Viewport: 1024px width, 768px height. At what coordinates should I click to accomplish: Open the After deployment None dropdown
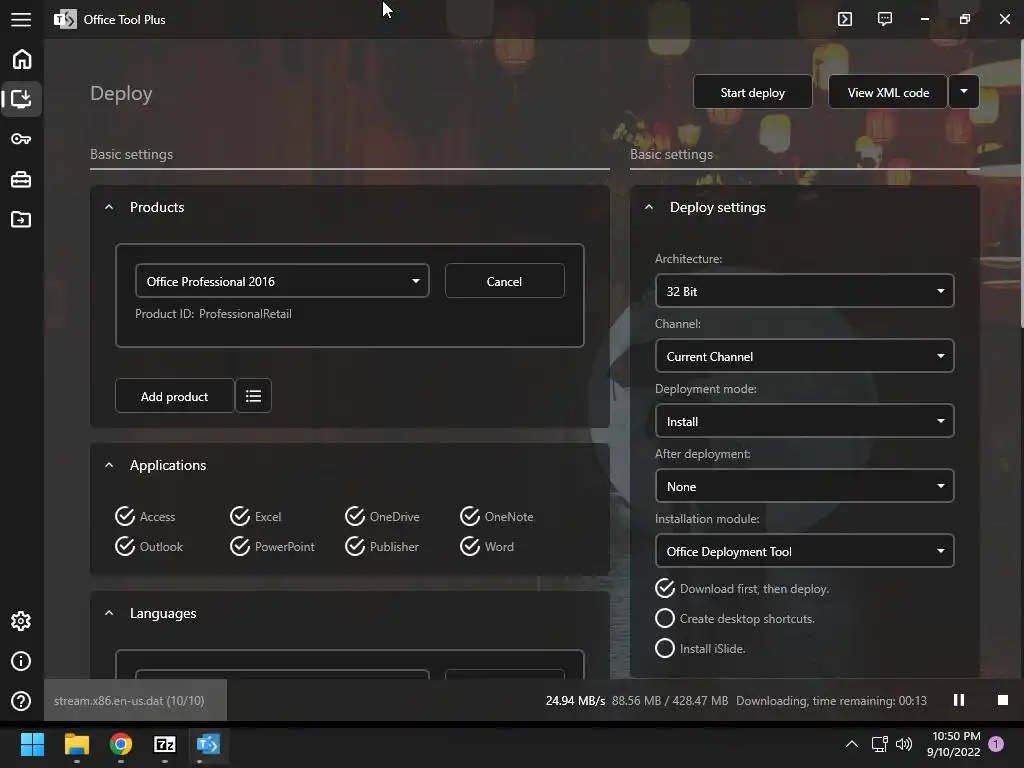coord(805,487)
